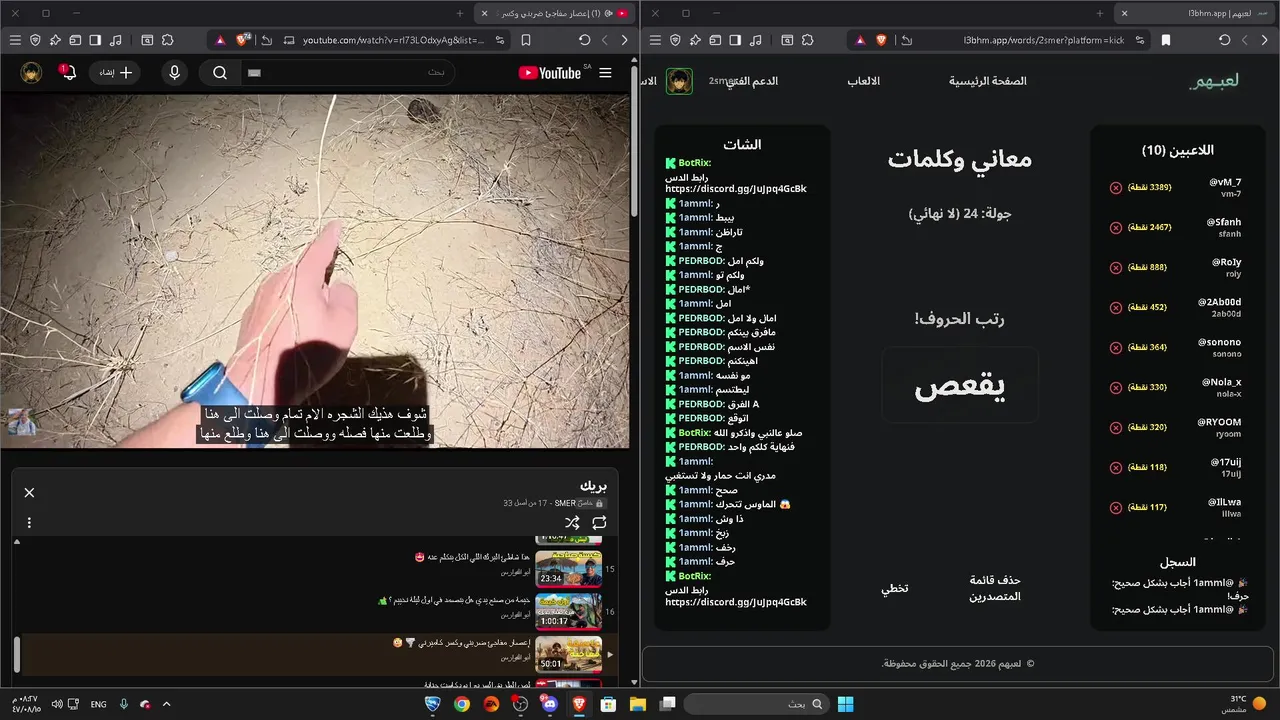Open main menu in YouTube browser window
1280x720 pixels.
(15, 40)
